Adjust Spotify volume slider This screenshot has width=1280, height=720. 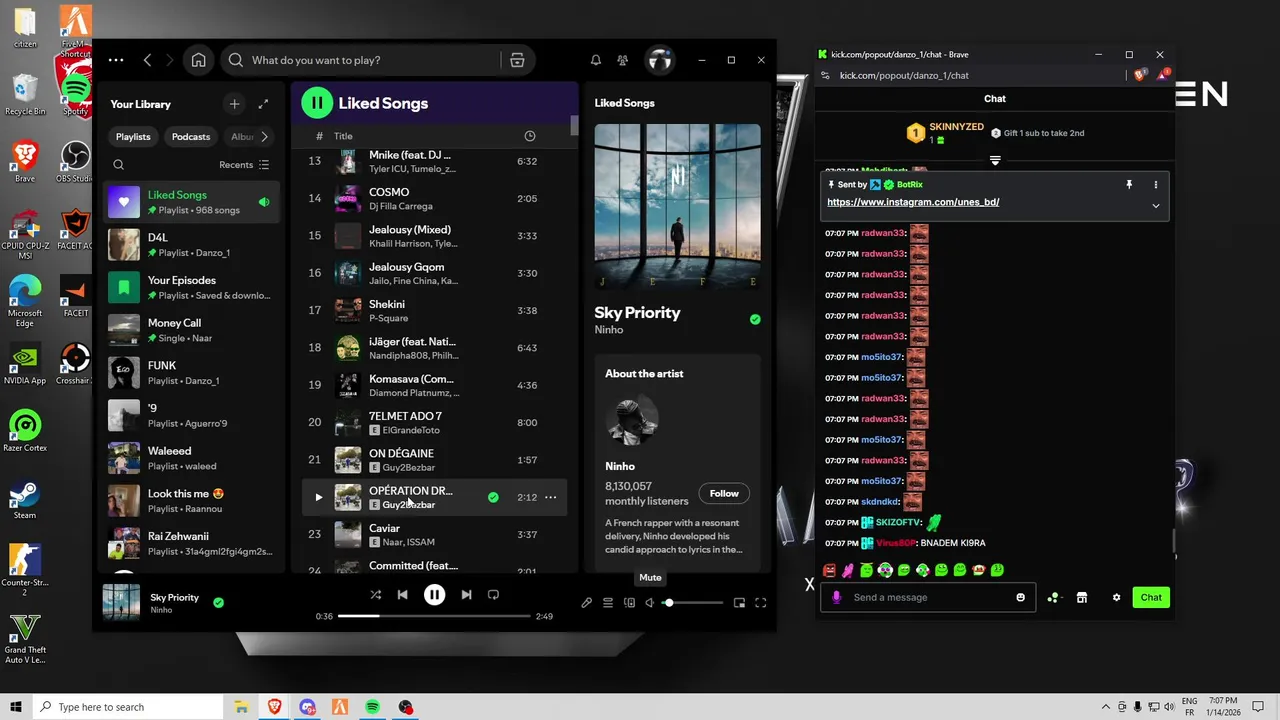(x=692, y=603)
